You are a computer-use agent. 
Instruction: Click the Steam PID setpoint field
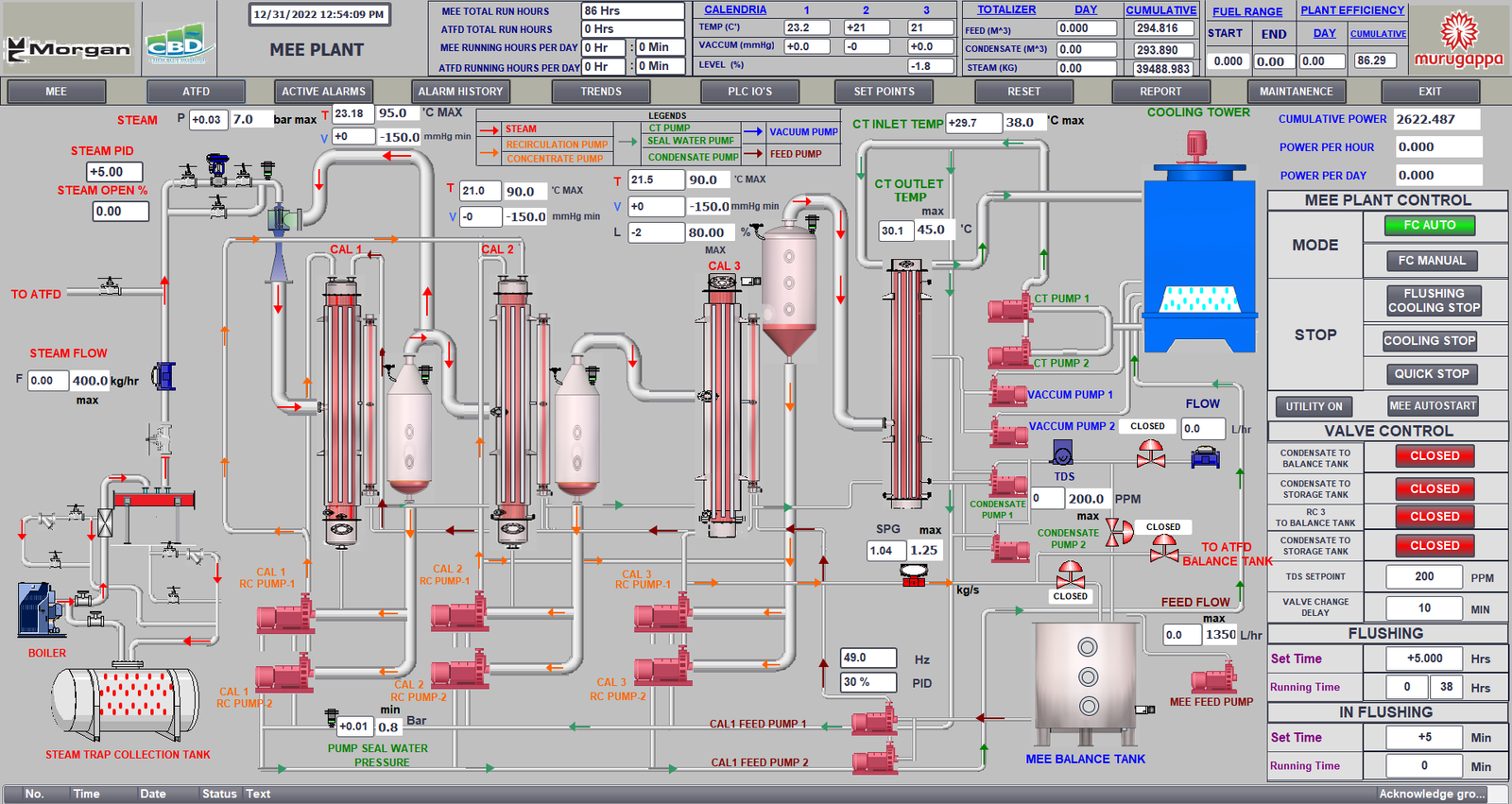[x=114, y=172]
